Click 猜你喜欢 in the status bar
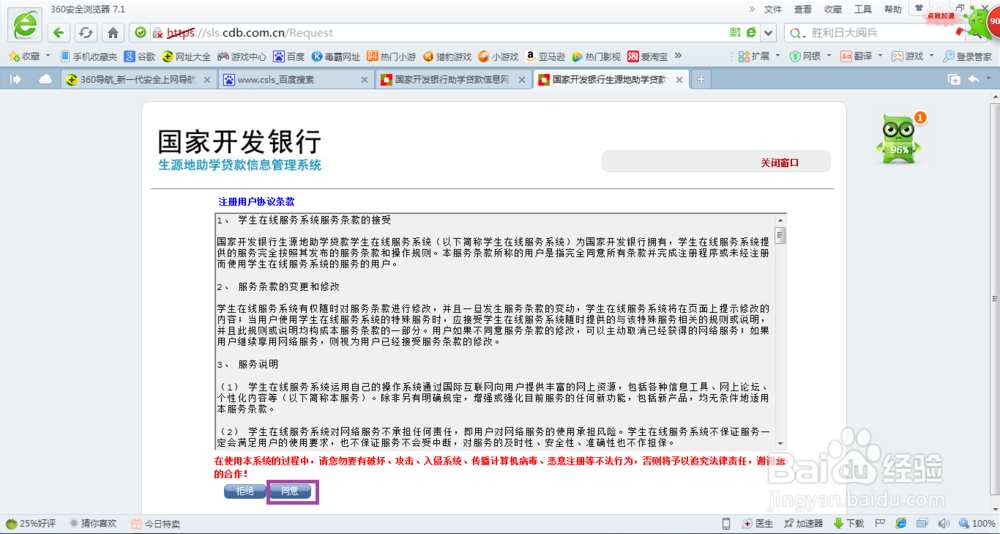Screen dimensions: 1000x534 click(93, 523)
